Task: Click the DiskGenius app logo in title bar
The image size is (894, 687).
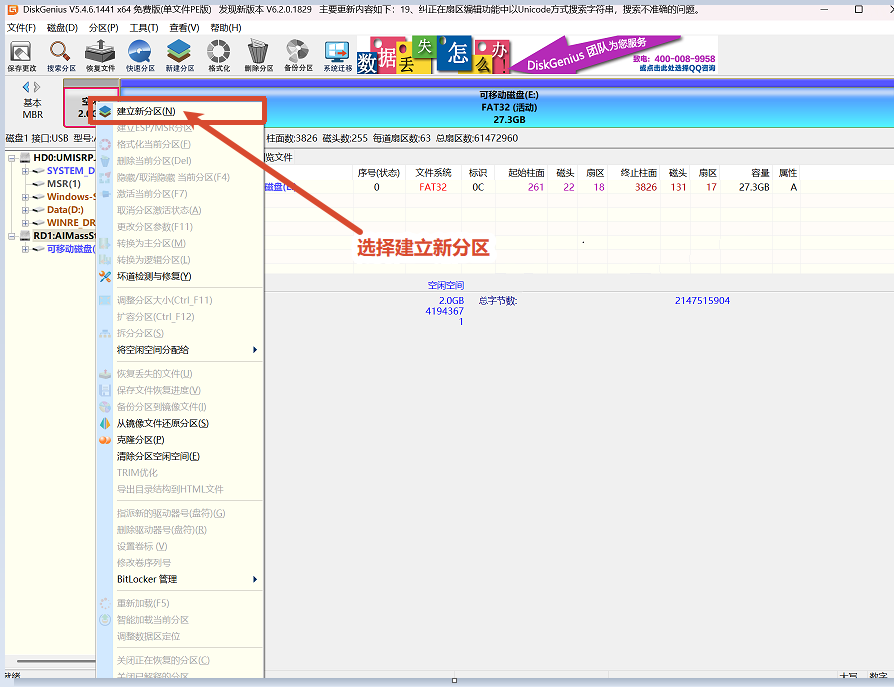Action: (13, 10)
